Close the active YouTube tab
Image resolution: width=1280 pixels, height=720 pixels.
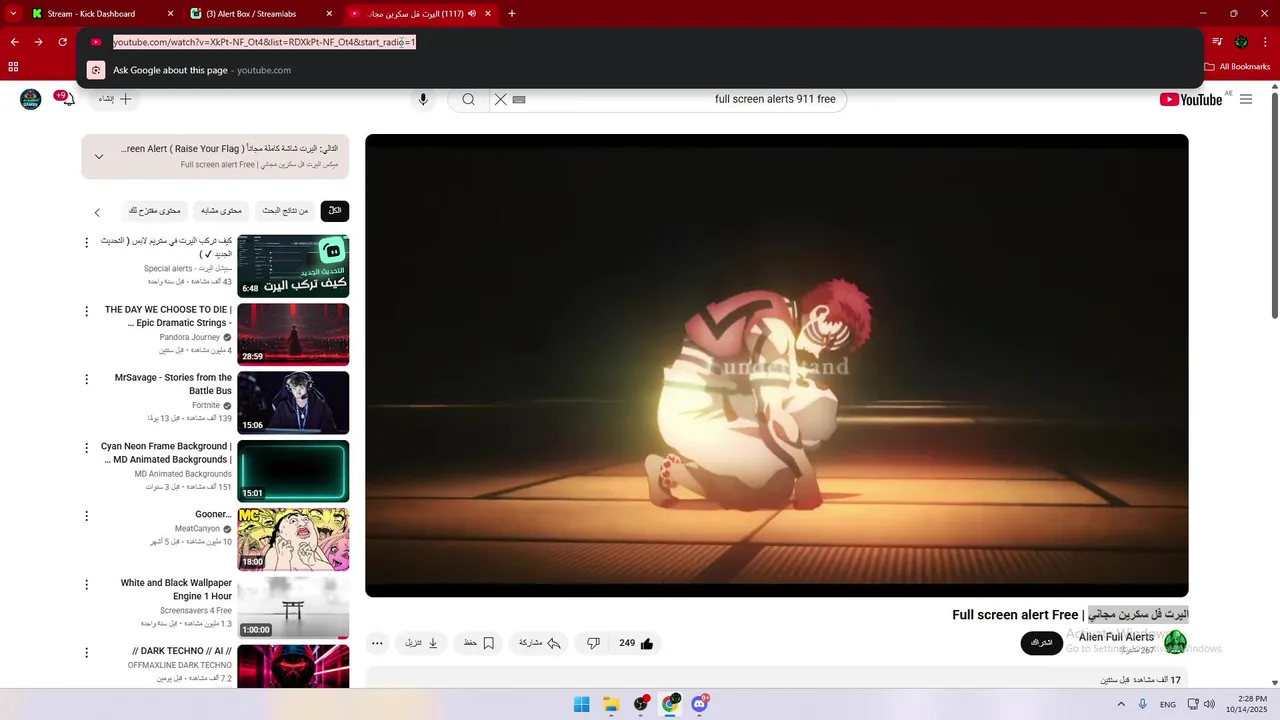tap(488, 14)
